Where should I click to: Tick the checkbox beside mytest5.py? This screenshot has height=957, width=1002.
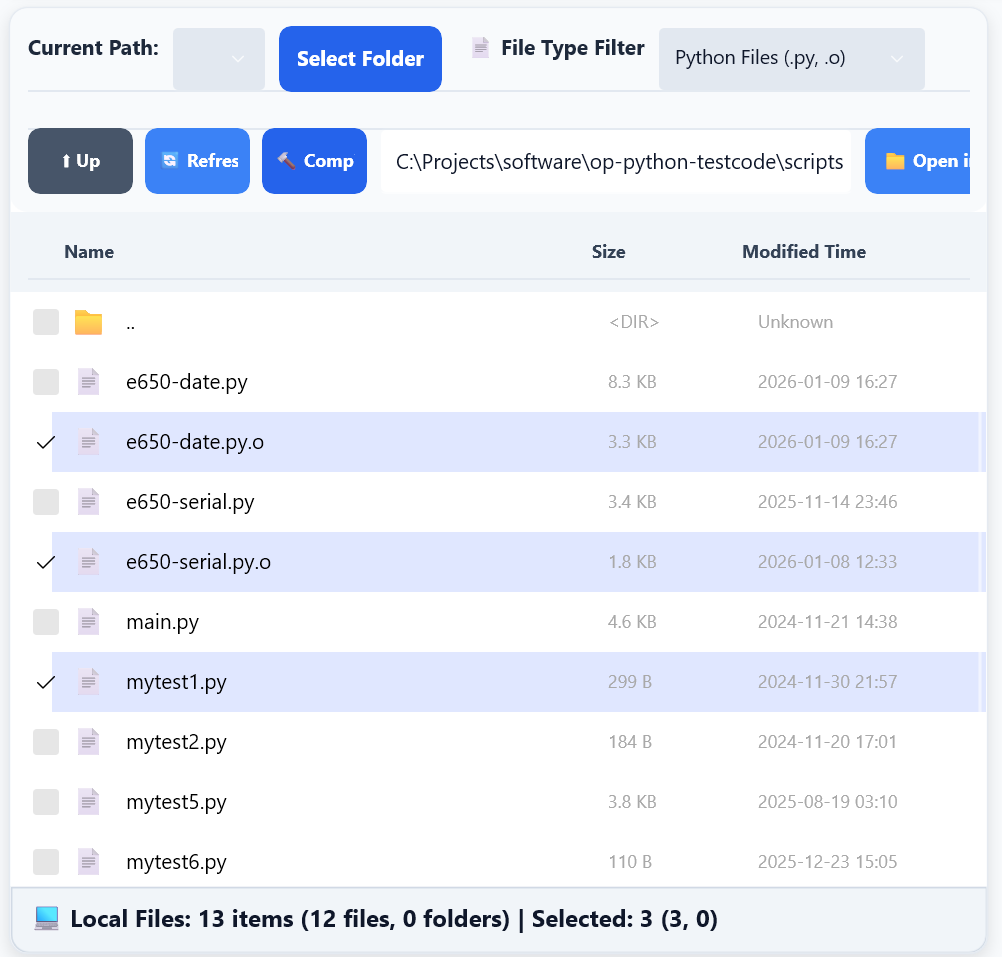pyautogui.click(x=45, y=801)
